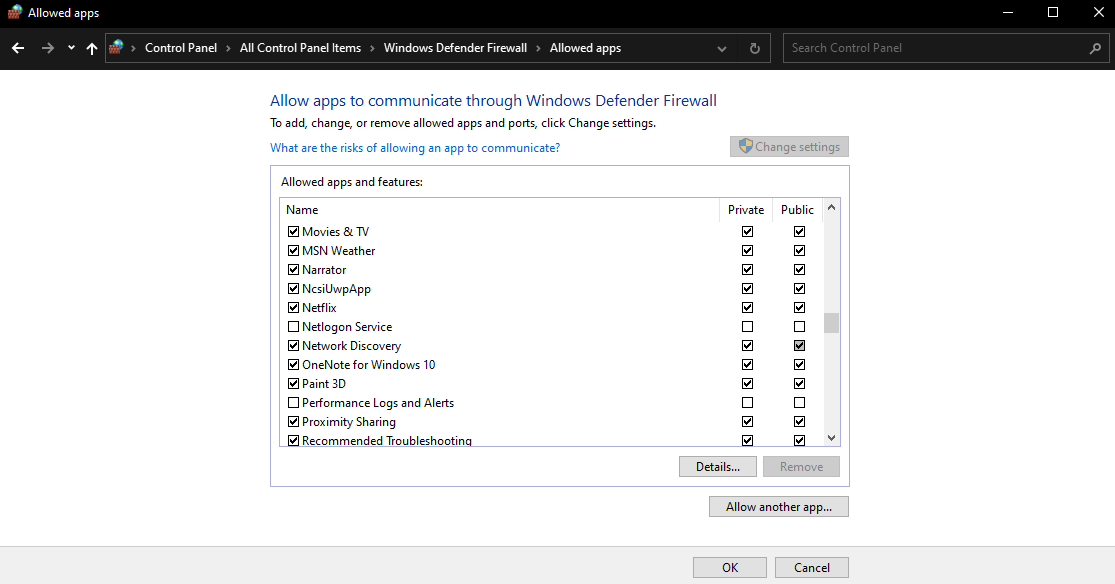Image resolution: width=1115 pixels, height=584 pixels.
Task: Expand the chevron after Control Panel breadcrumb
Action: point(230,48)
